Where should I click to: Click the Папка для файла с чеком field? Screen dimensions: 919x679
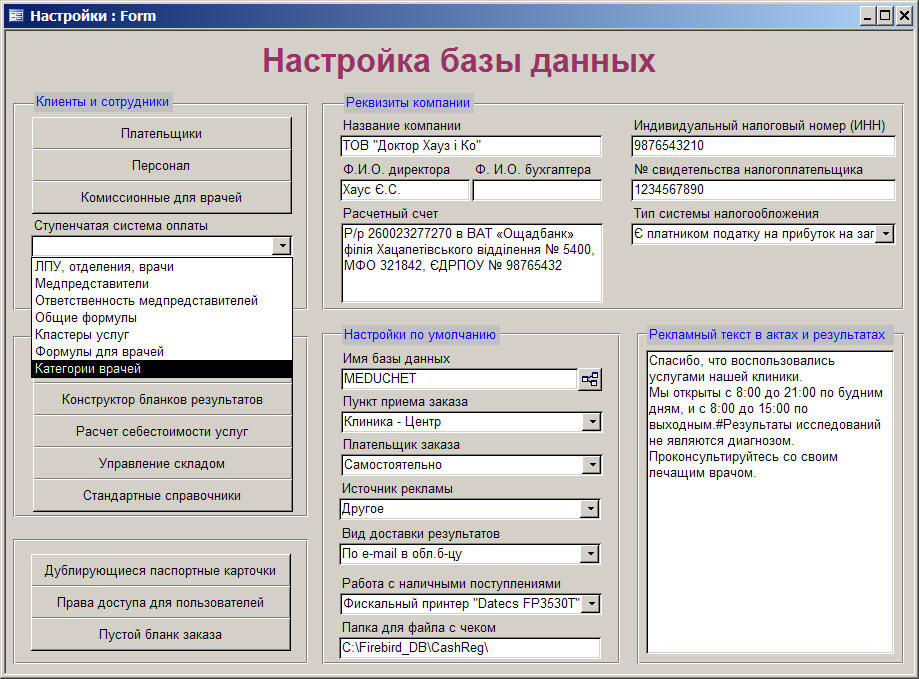(x=470, y=648)
